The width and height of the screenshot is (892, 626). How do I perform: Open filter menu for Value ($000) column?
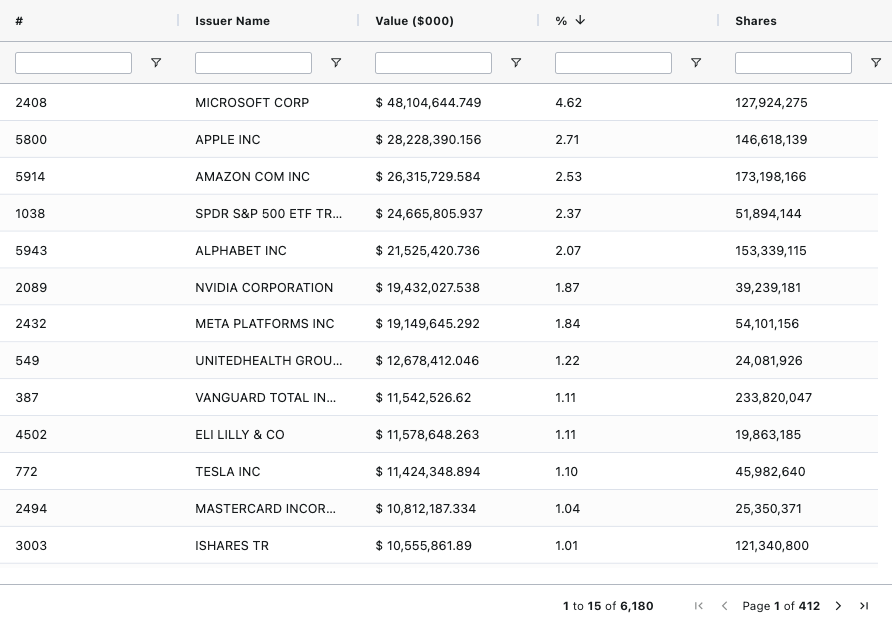click(x=516, y=63)
